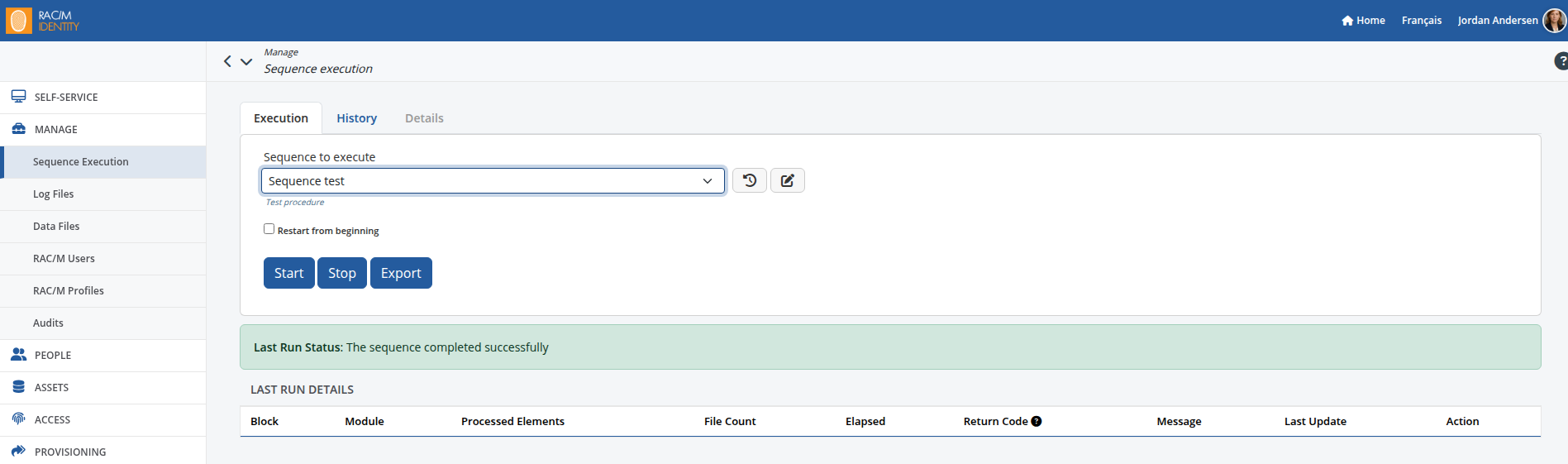Click the Return Code info icon
The height and width of the screenshot is (464, 1568).
coord(1037,421)
